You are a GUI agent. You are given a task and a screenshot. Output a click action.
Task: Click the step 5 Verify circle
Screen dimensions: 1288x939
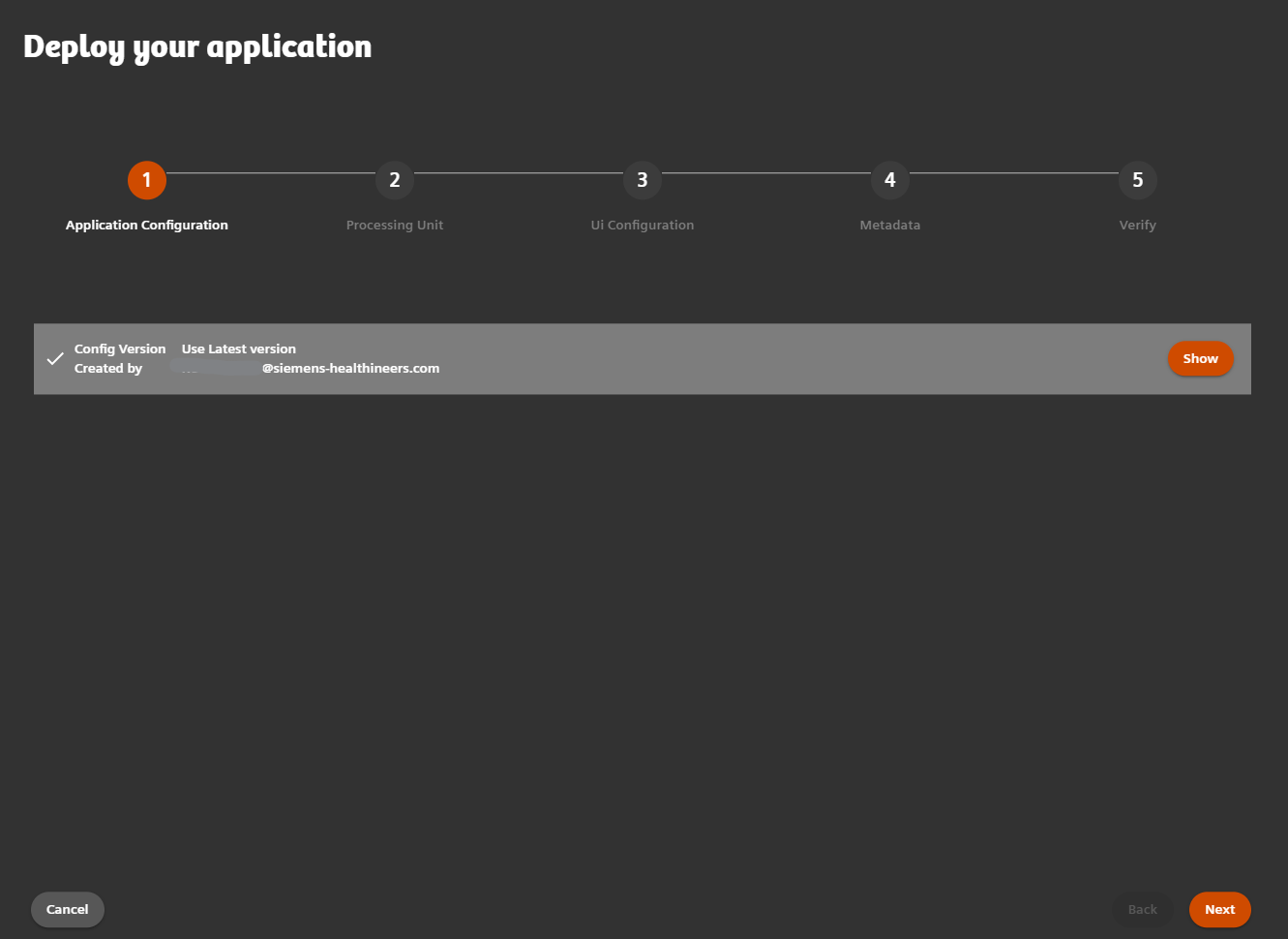1137,180
